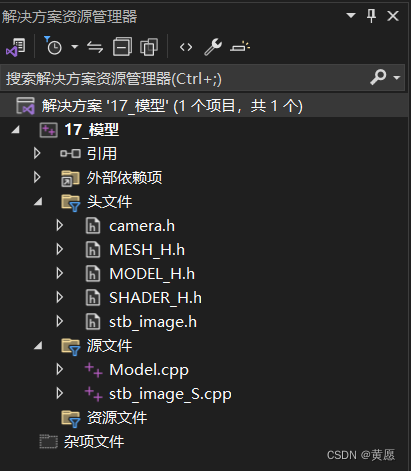
Task: Expand the MODEL_H.h file node
Action: pyautogui.click(x=60, y=273)
